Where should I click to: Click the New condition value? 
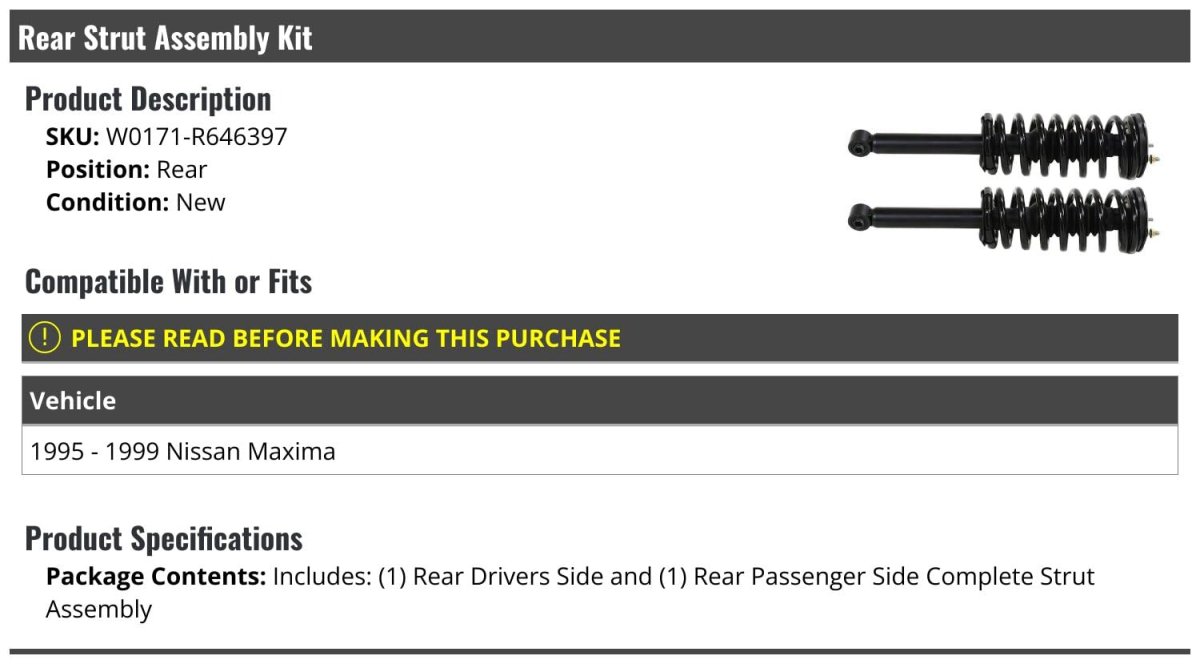201,202
